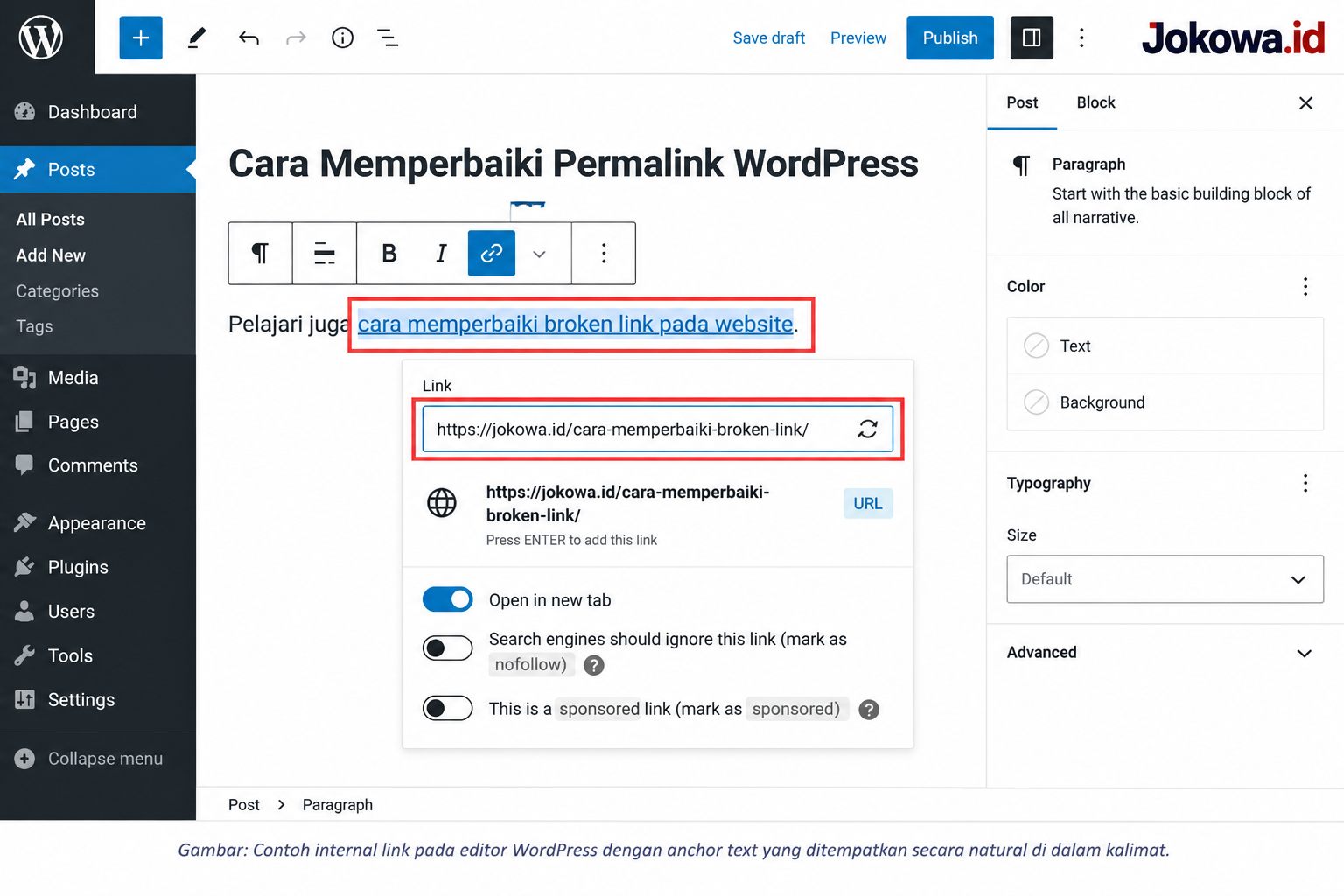The image size is (1344, 896).
Task: Apply bold formatting to selected text
Action: 389,254
